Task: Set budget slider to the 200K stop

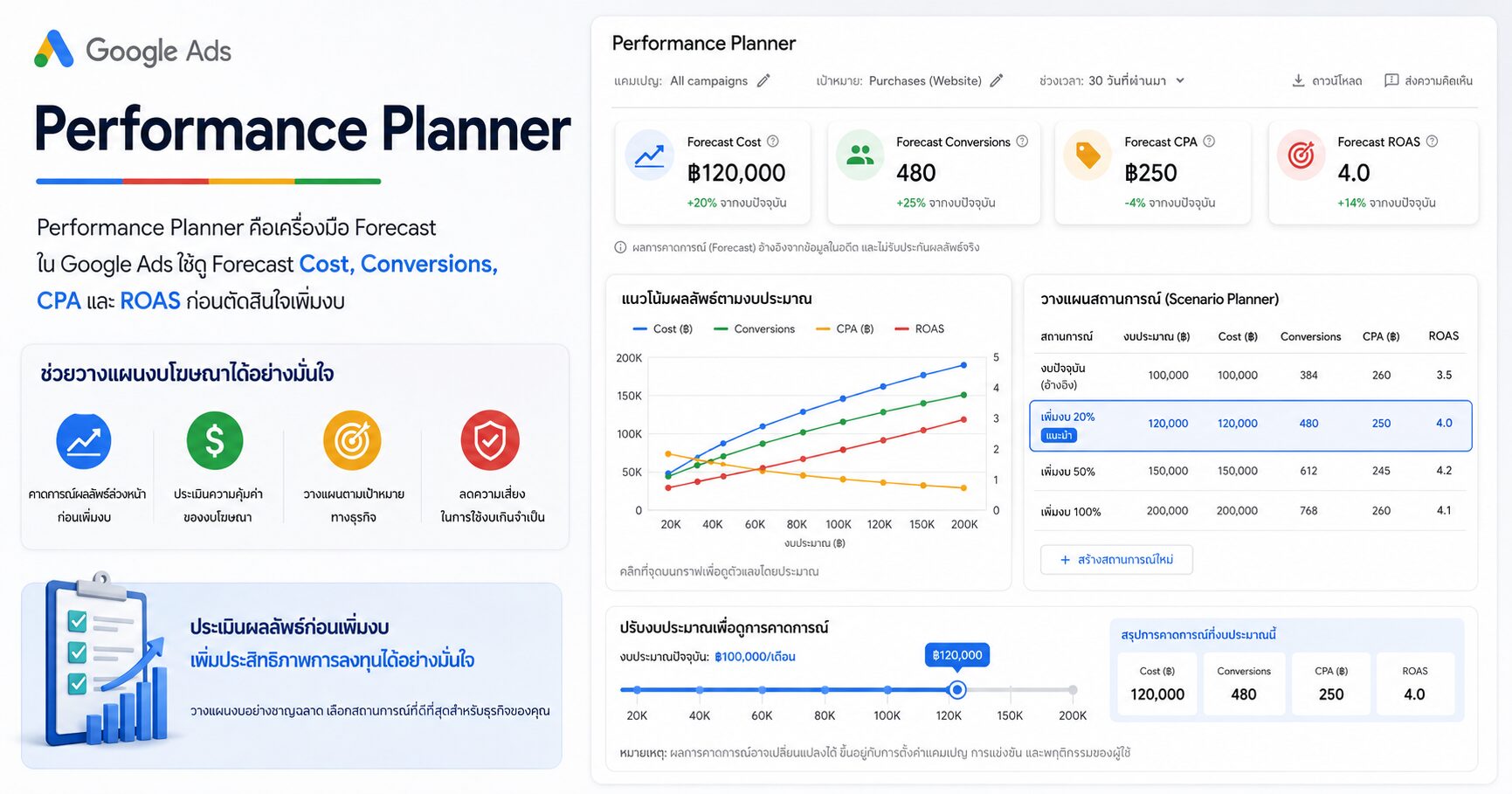Action: click(1073, 690)
